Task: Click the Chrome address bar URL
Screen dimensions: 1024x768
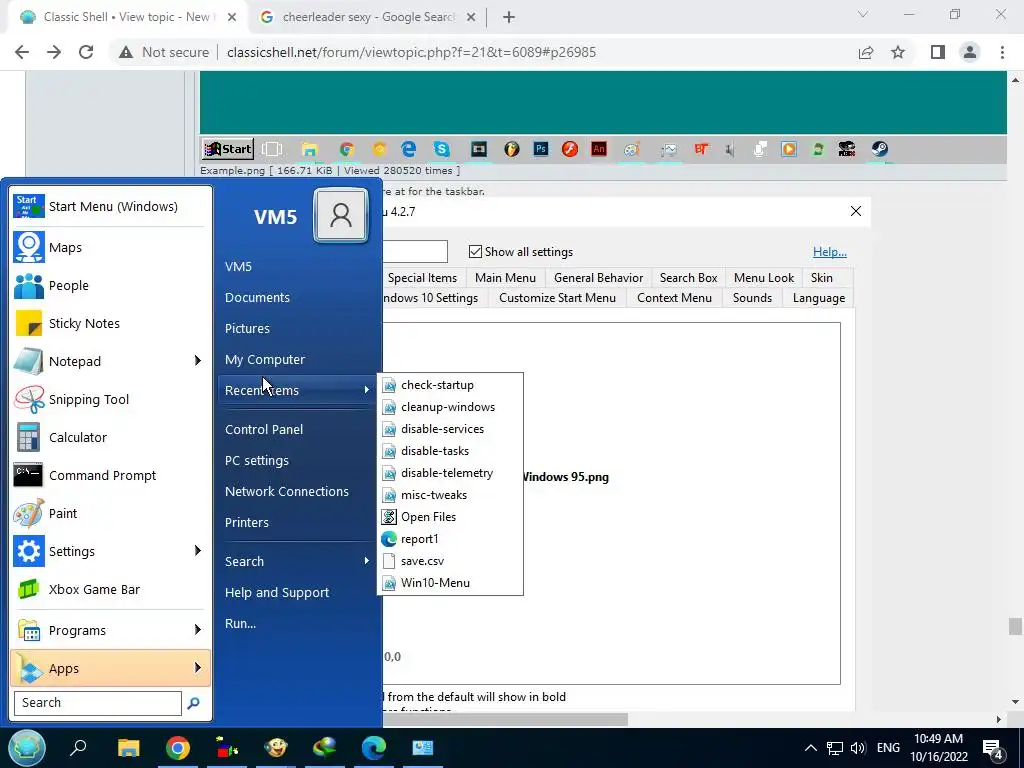Action: [411, 52]
